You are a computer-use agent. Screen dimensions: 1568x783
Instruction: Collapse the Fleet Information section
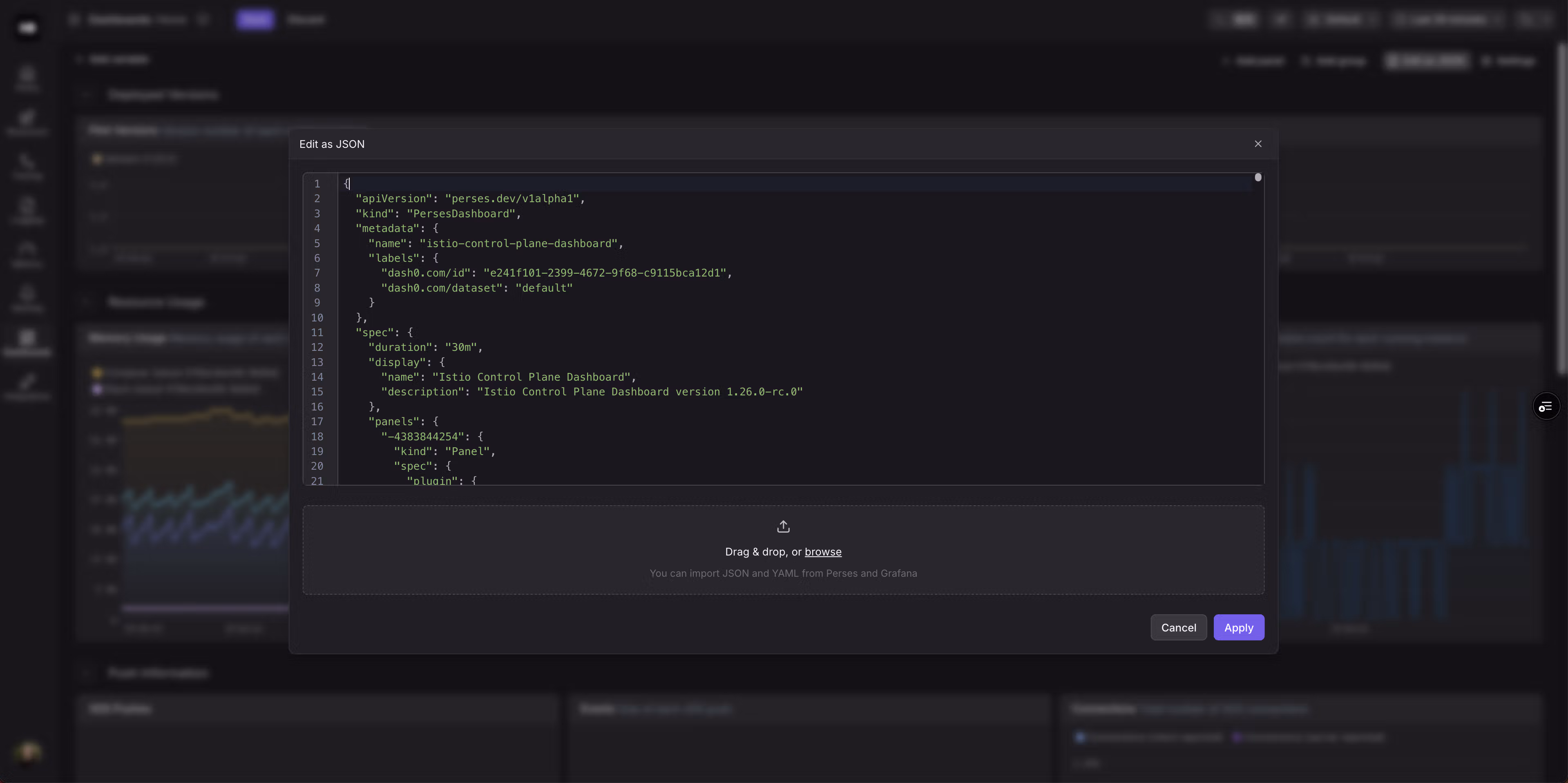[86, 673]
